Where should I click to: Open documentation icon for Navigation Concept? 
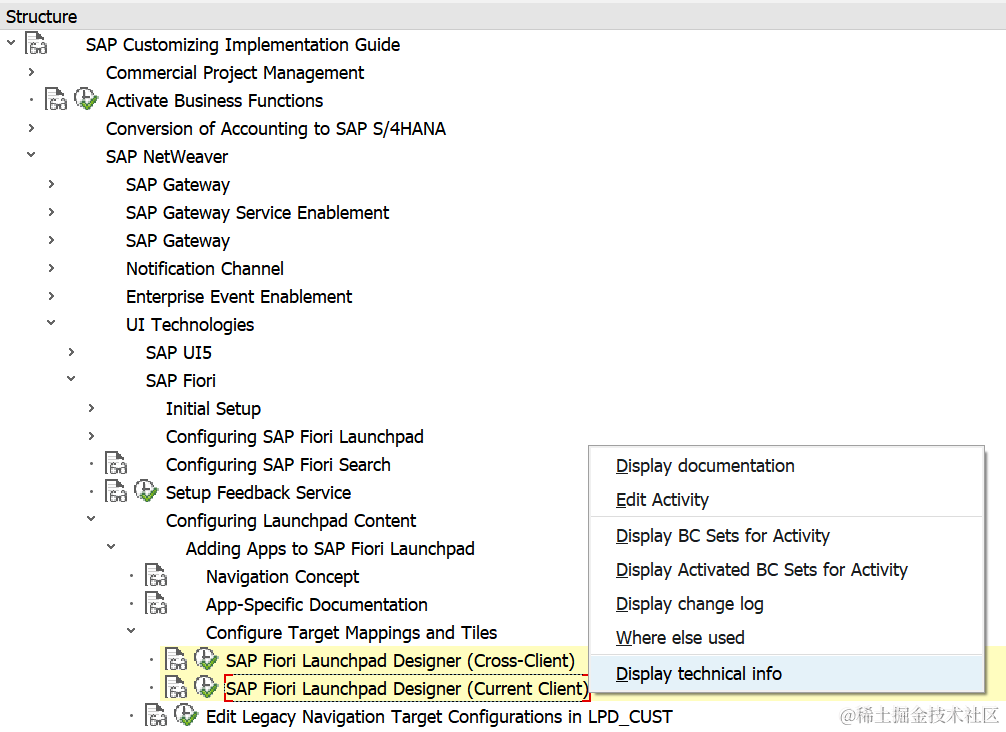click(x=156, y=576)
